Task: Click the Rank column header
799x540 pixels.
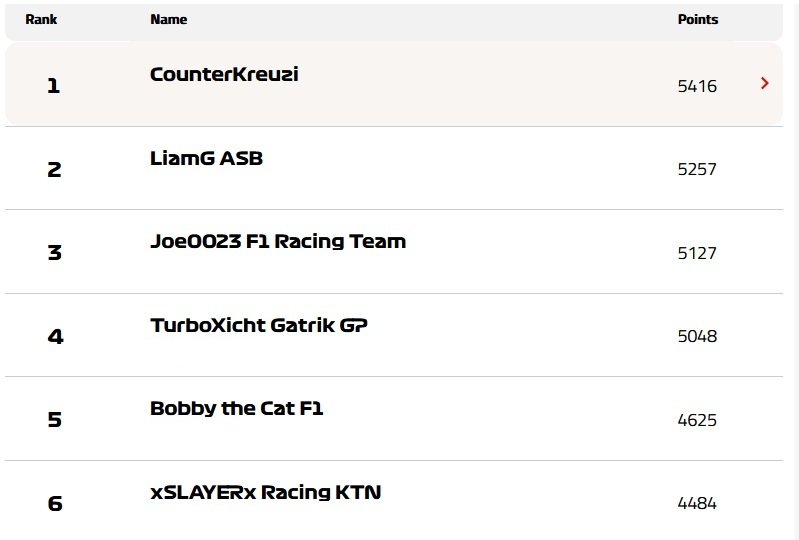Action: click(x=41, y=19)
